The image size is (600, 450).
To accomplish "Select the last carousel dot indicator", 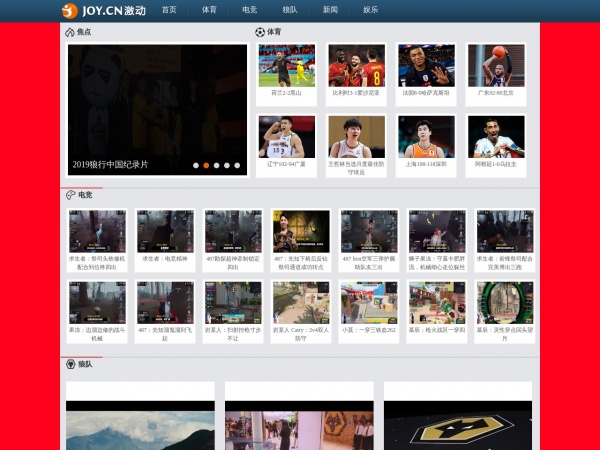I will (x=237, y=165).
